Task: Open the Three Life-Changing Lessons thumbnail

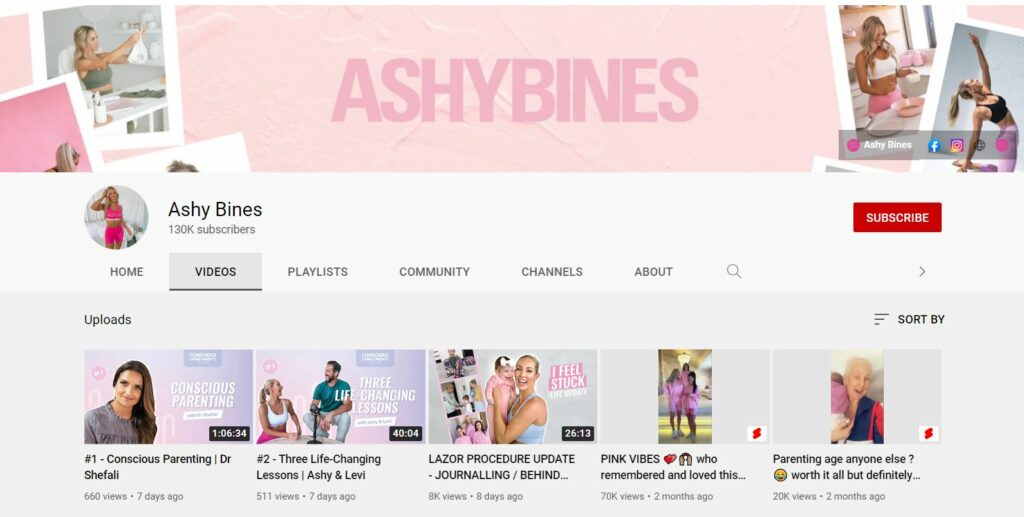Action: 340,396
